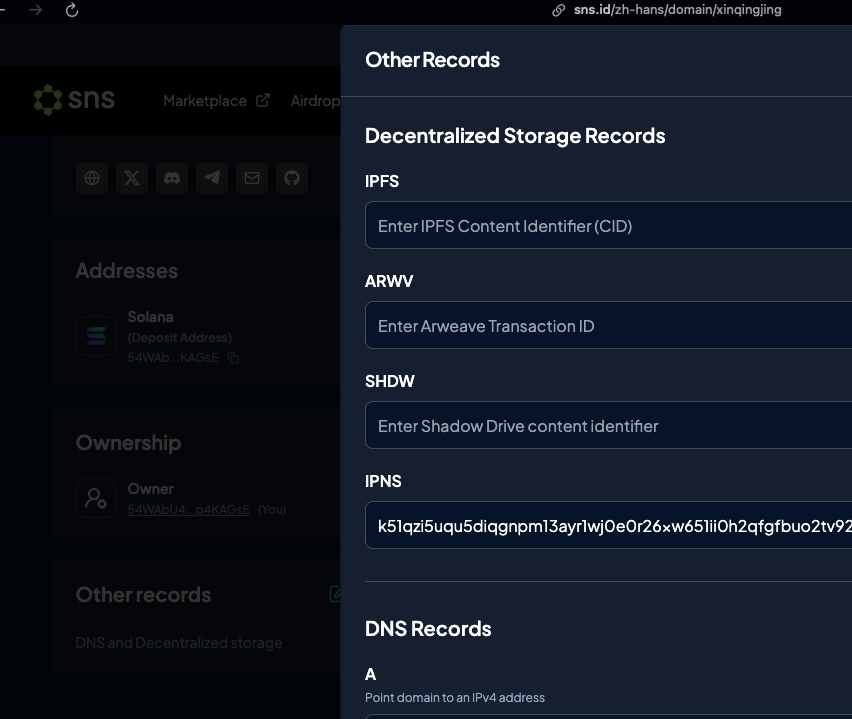The height and width of the screenshot is (719, 852).
Task: Click the Solana address logo icon
Action: 96,336
